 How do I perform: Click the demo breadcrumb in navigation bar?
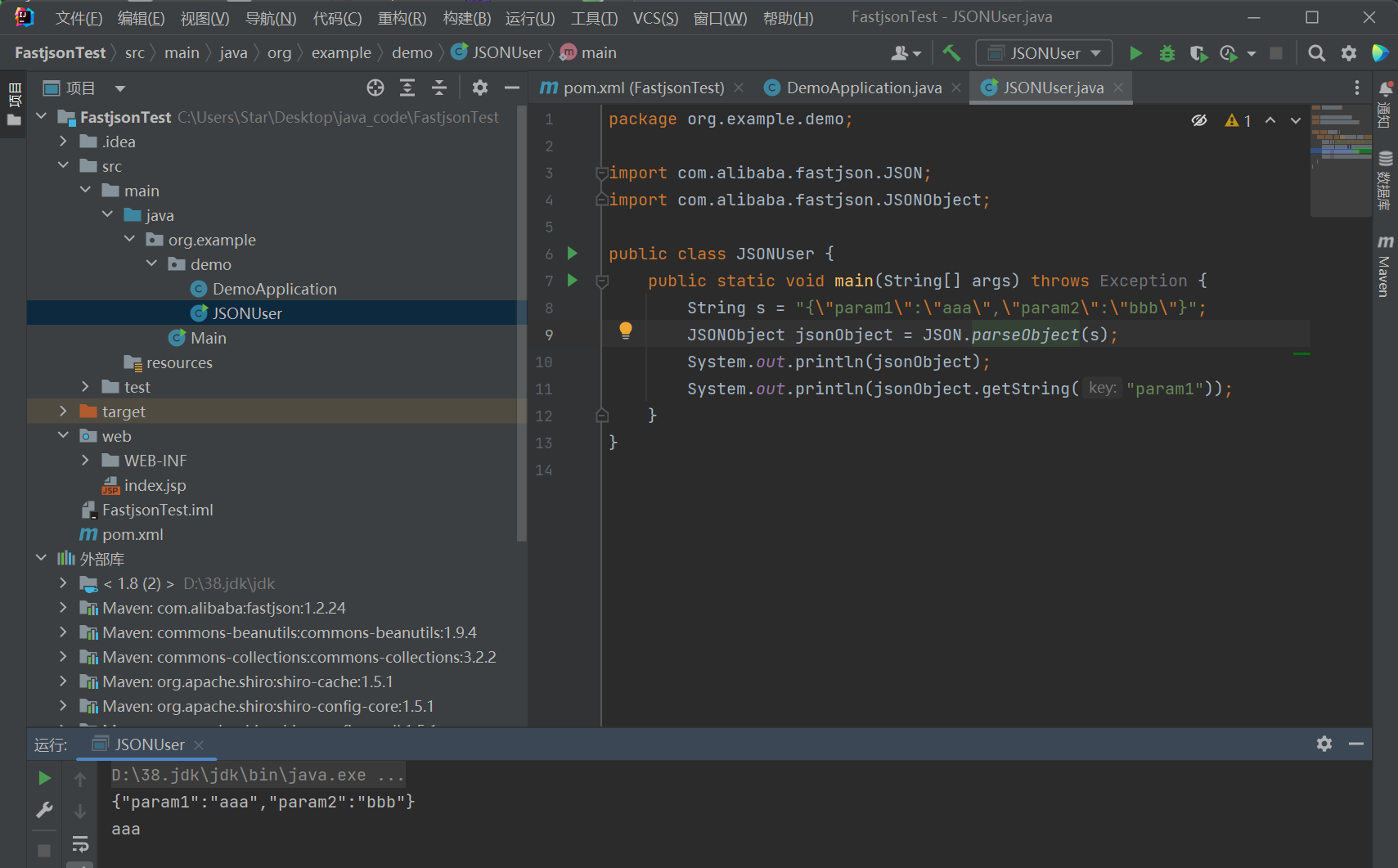[411, 53]
